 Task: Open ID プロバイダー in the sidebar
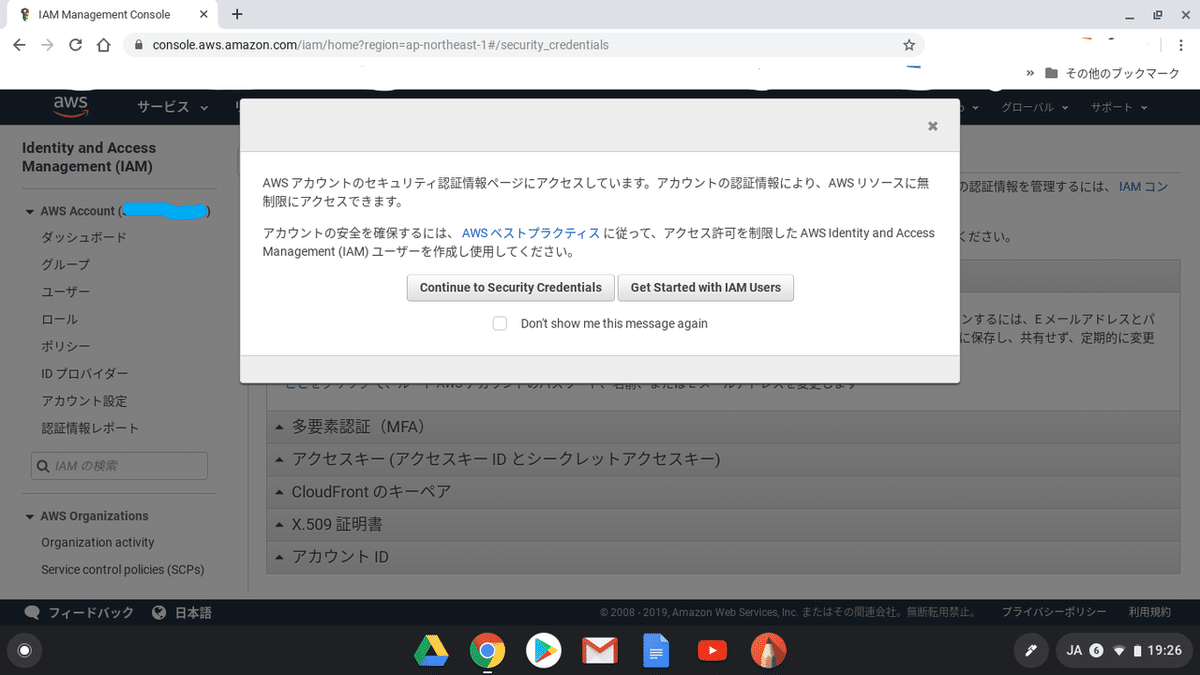(85, 373)
